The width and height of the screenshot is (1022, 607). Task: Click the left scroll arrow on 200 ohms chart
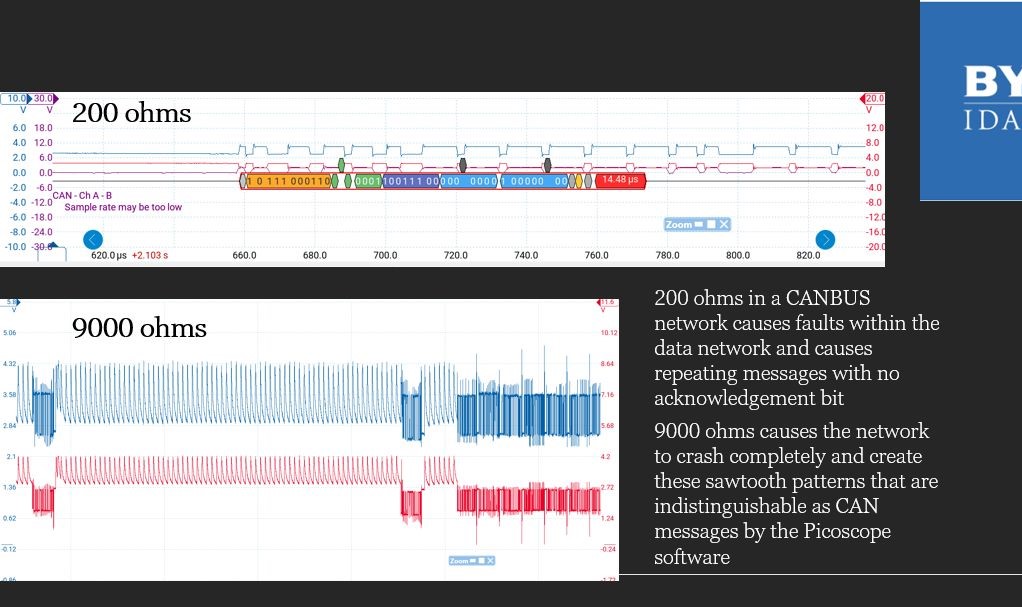92,240
